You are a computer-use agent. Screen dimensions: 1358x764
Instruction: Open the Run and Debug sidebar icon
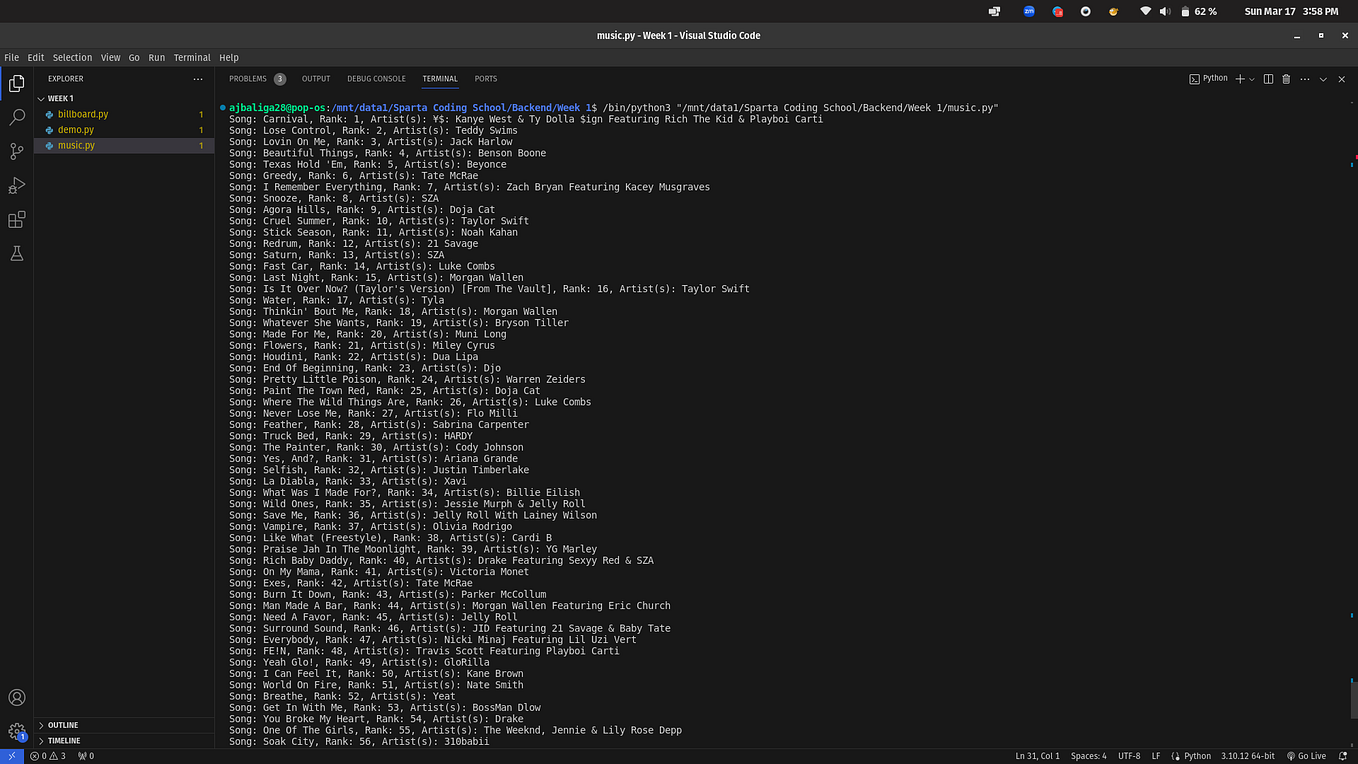click(16, 186)
